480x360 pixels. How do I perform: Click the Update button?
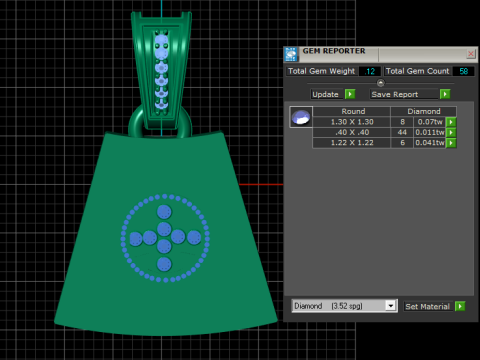[x=327, y=94]
